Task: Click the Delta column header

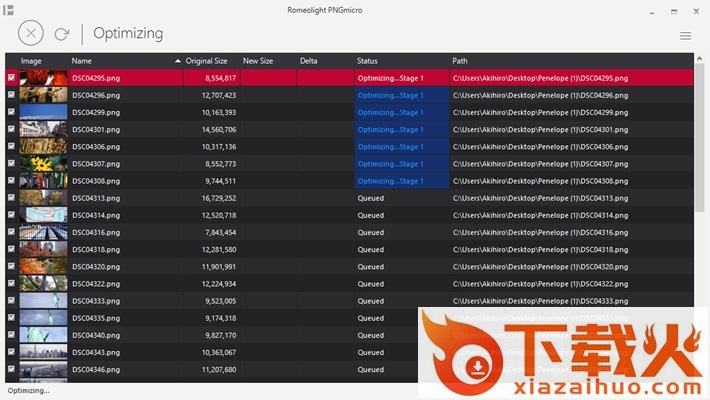Action: click(x=309, y=61)
